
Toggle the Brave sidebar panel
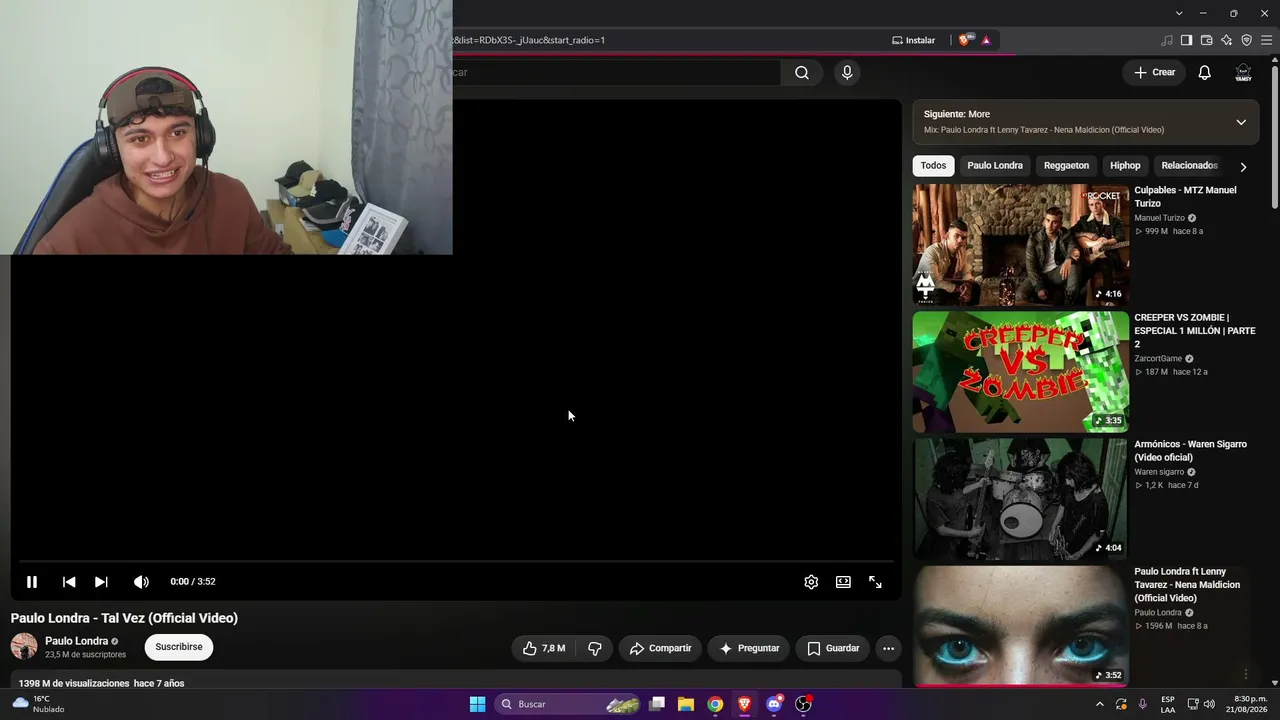click(x=1186, y=40)
